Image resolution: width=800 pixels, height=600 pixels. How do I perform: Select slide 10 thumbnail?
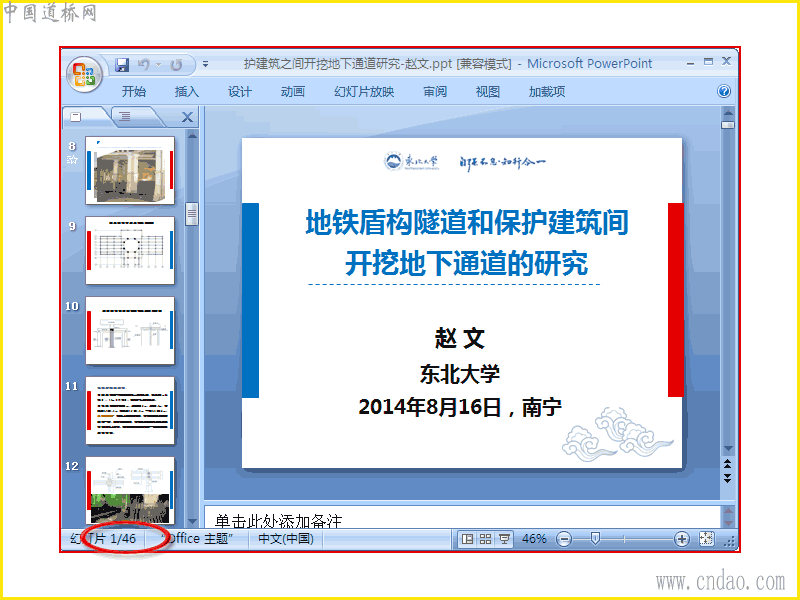[x=130, y=330]
